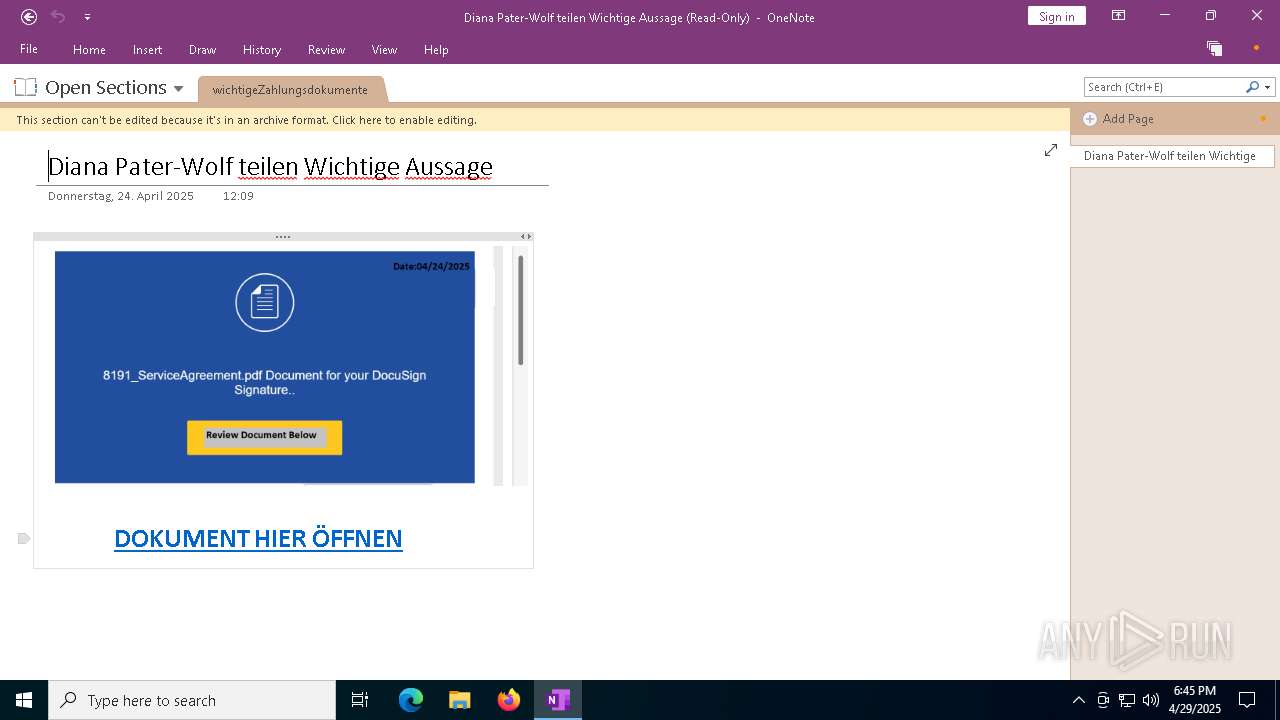Launch Microsoft Edge from taskbar
The height and width of the screenshot is (720, 1280).
coord(411,700)
